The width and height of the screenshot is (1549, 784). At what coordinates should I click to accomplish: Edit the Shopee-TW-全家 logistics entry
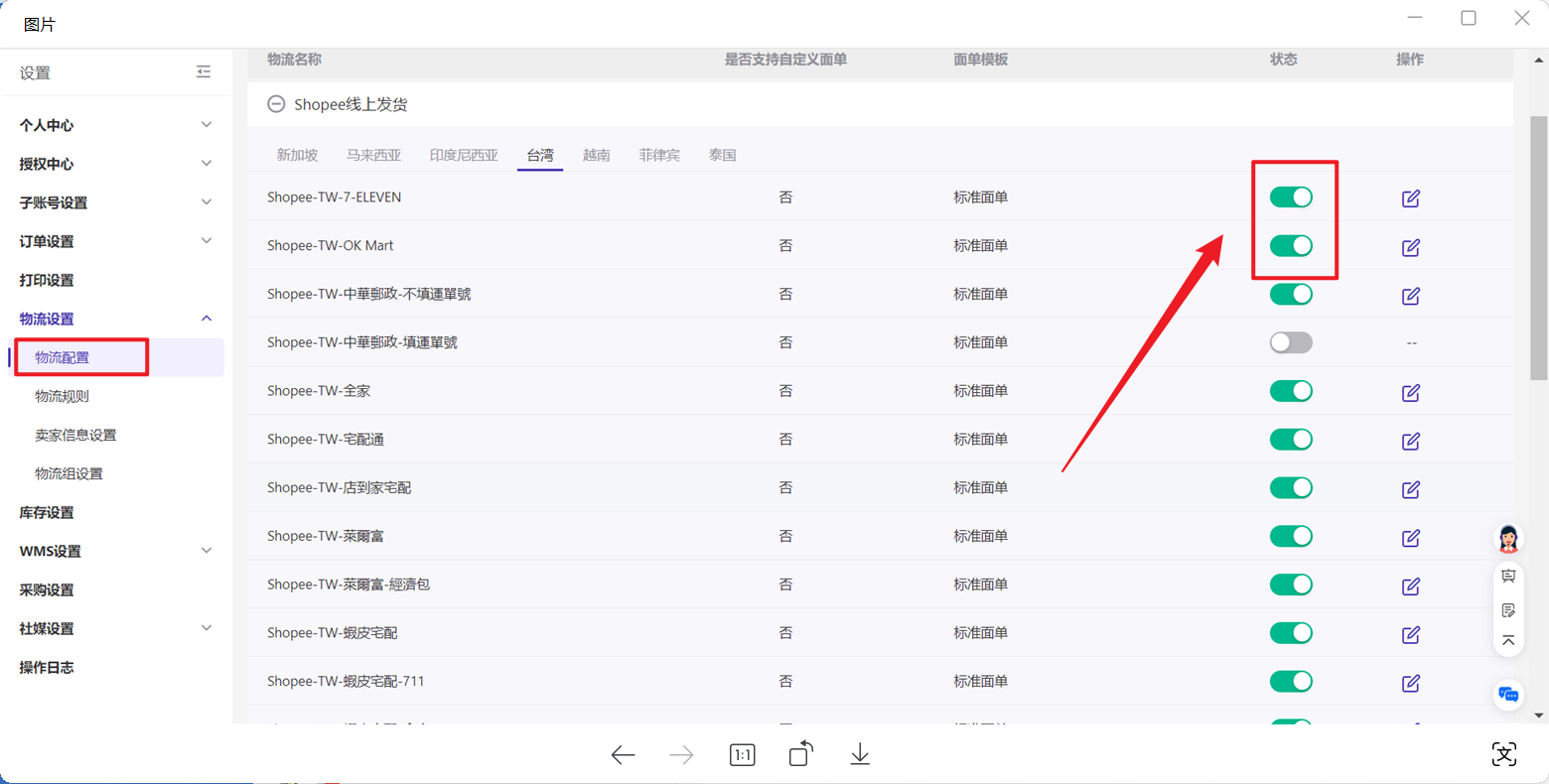point(1410,392)
